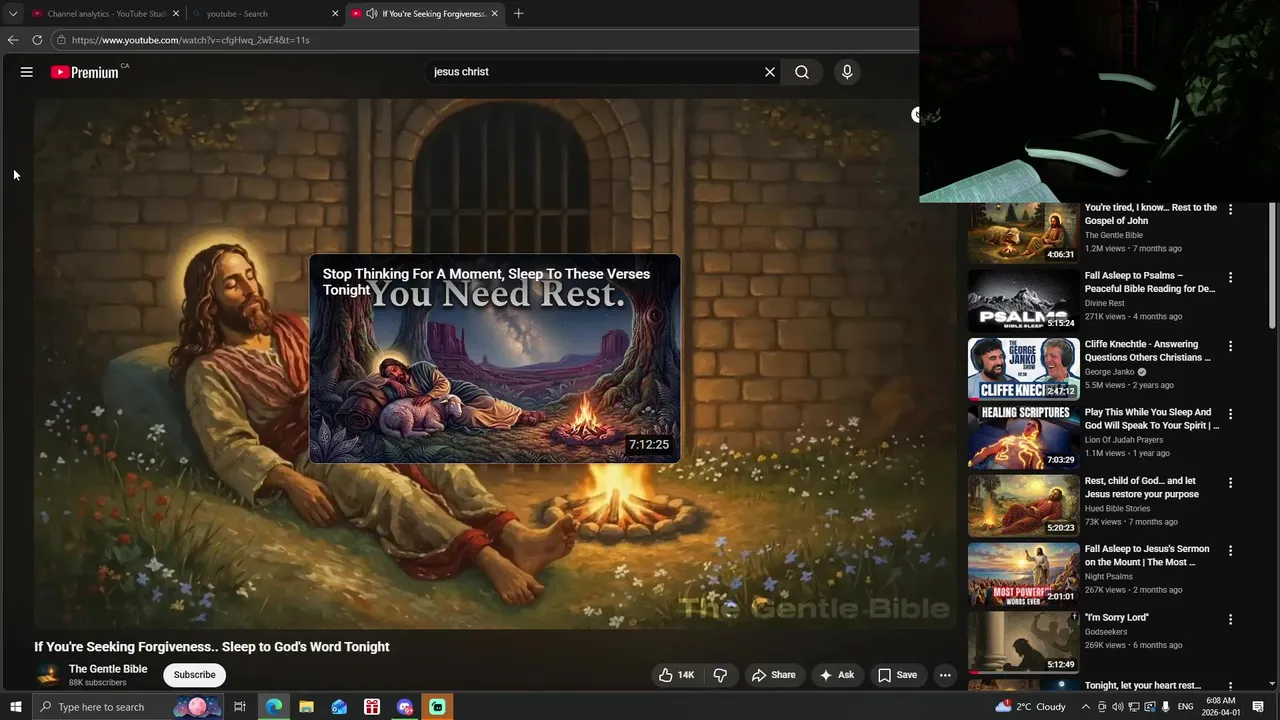Open a new browser tab
This screenshot has height=720, width=1280.
518,14
